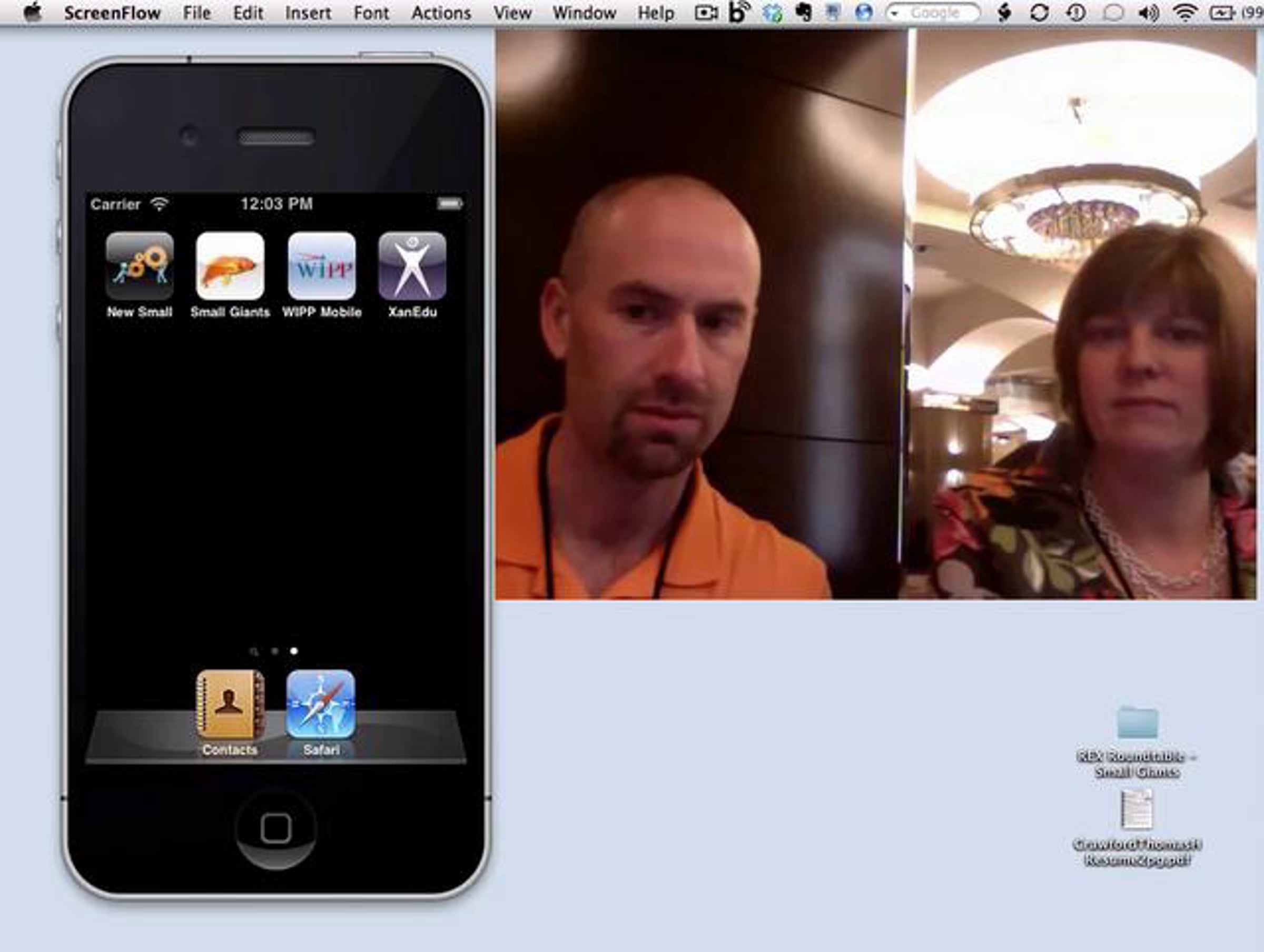
Task: Launch Safari from the iPhone dock
Action: [x=321, y=706]
